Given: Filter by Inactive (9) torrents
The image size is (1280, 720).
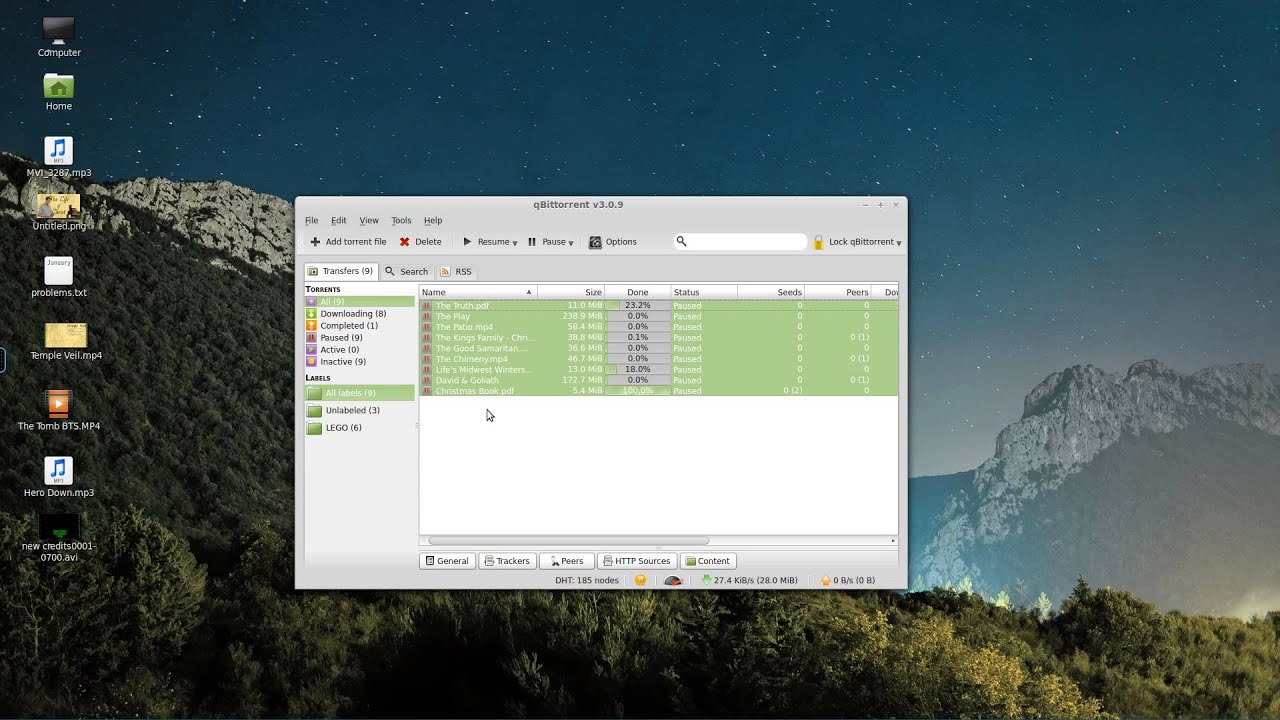Looking at the screenshot, I should [x=360, y=362].
